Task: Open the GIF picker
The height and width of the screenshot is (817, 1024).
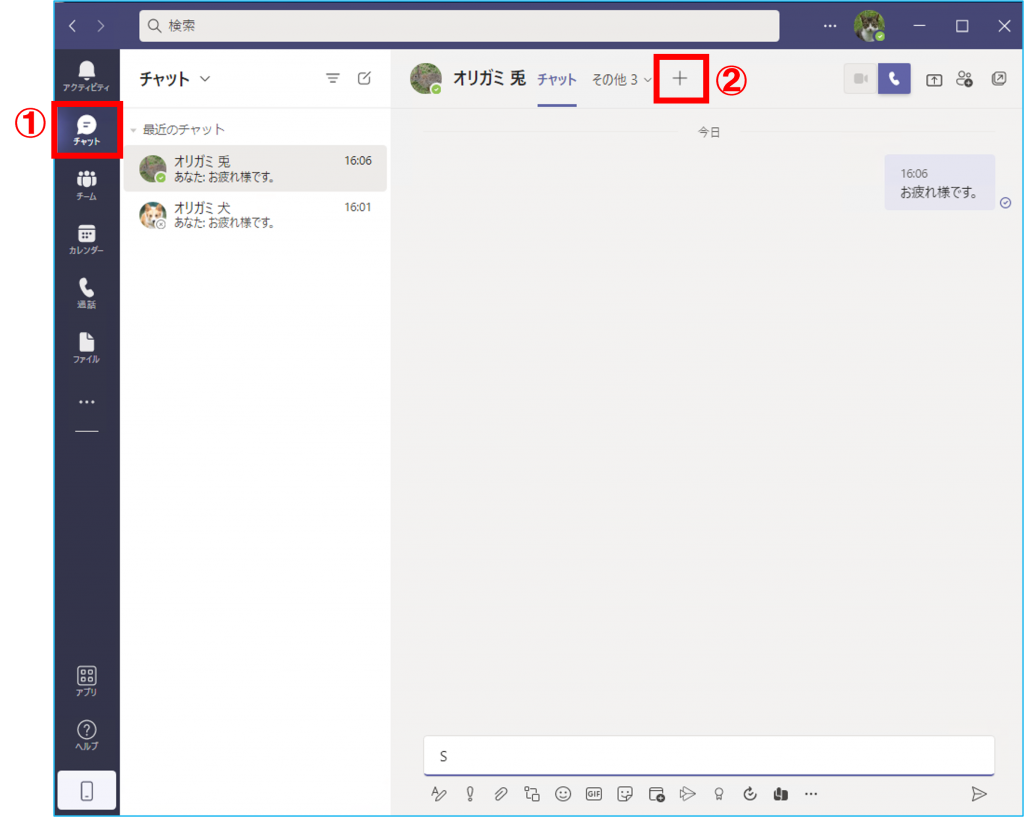Action: coord(594,794)
